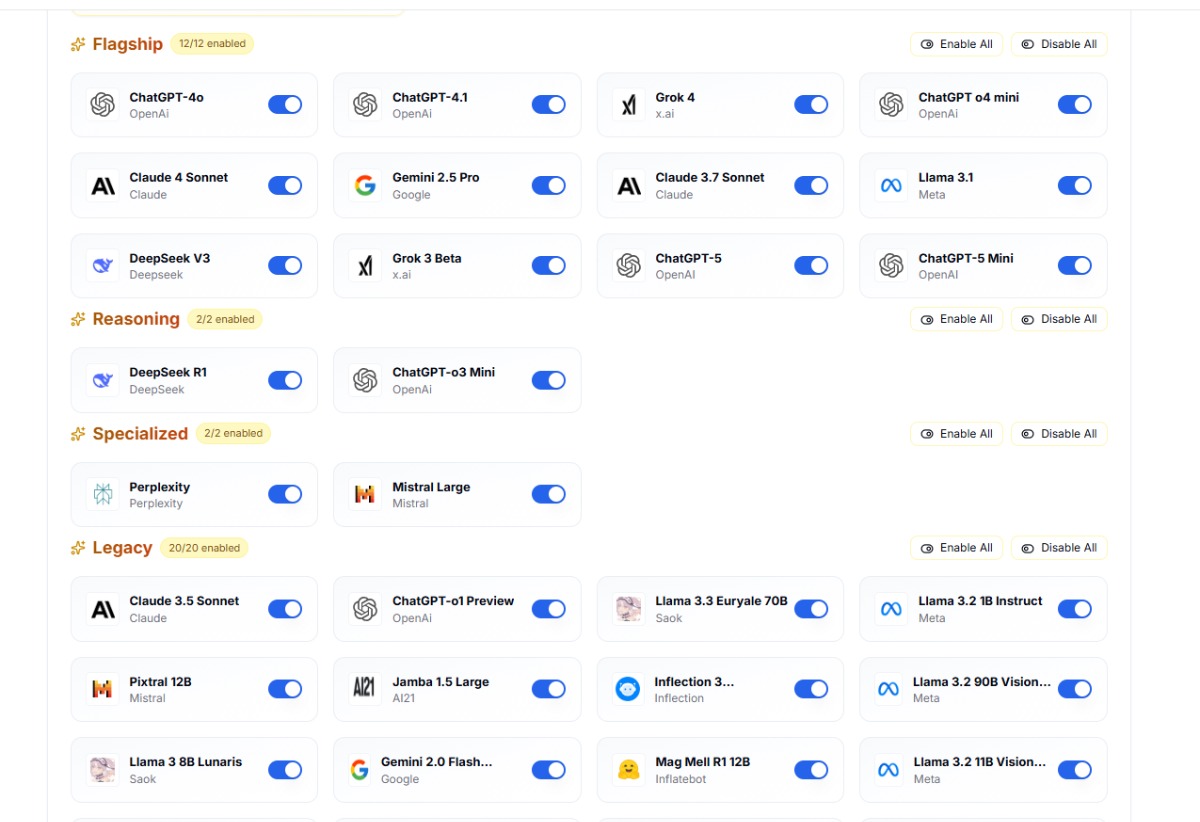The width and height of the screenshot is (1200, 822).
Task: Click the Claude logo beside Claude 4 Sonnet
Action: point(102,186)
